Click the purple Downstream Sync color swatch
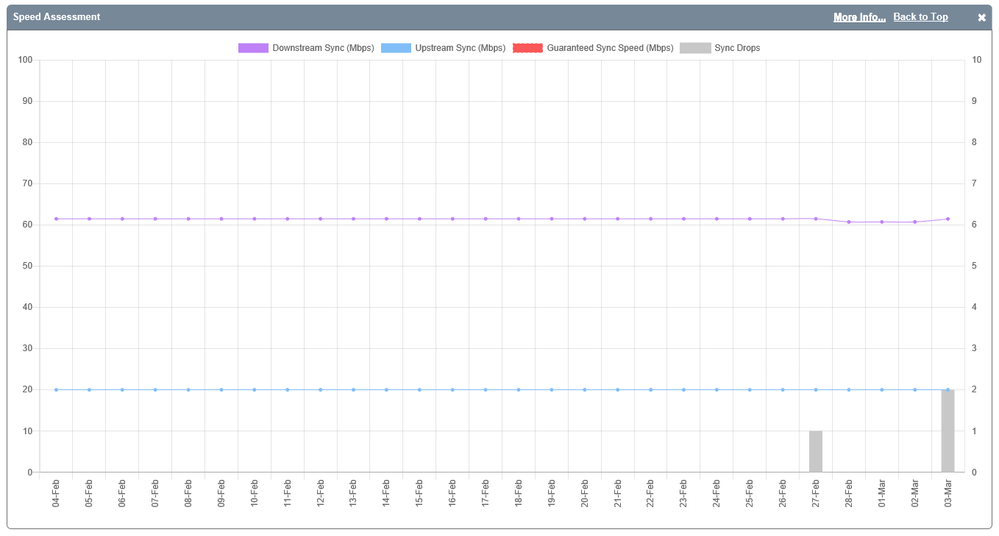999x536 pixels. point(253,48)
